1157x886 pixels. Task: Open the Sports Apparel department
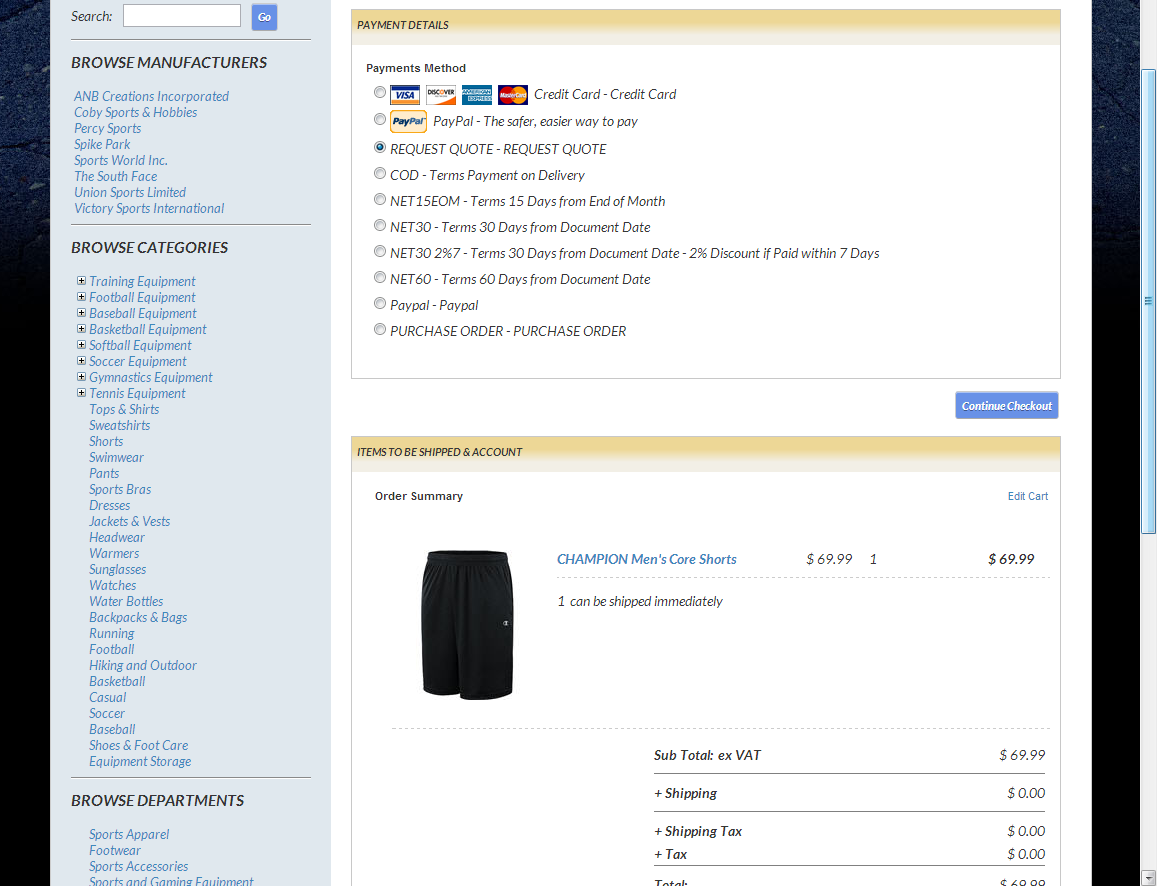[129, 834]
